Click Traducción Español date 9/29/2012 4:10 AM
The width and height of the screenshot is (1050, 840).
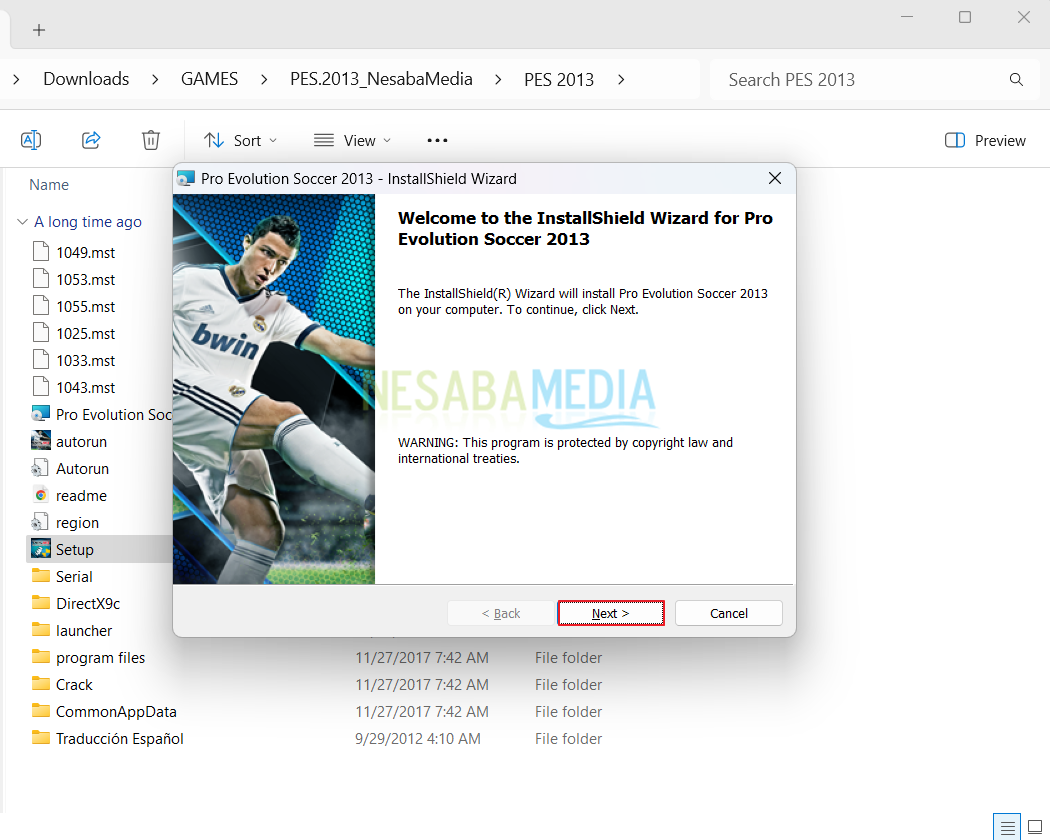tap(418, 738)
